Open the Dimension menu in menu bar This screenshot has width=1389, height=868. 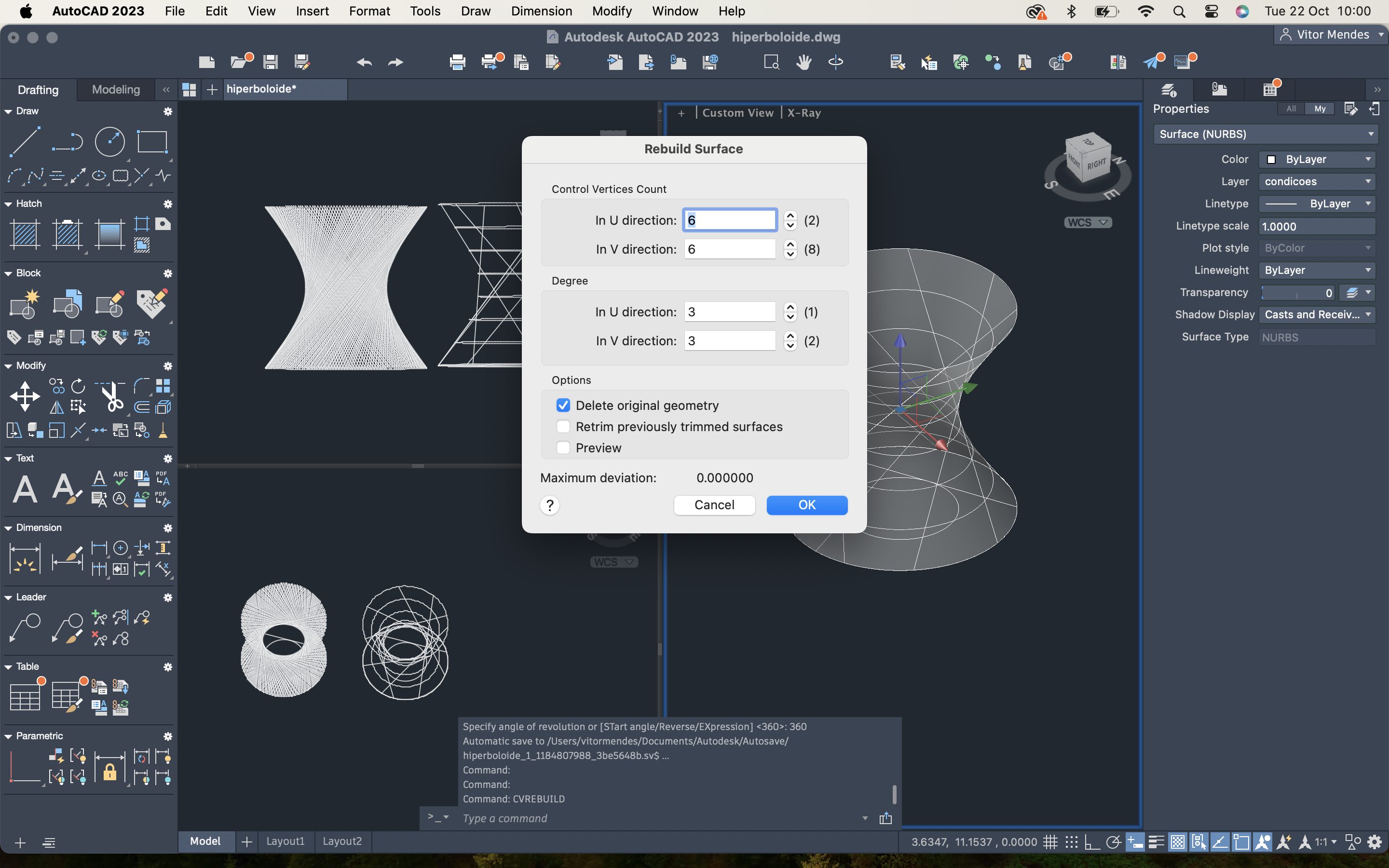point(541,11)
